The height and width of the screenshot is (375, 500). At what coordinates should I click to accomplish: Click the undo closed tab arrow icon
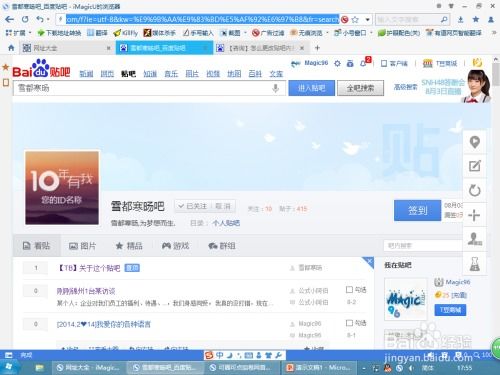click(x=40, y=19)
